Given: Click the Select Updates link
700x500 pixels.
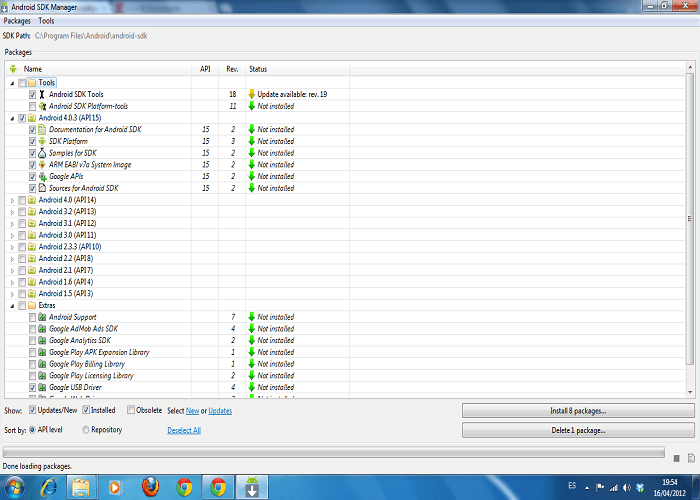Looking at the screenshot, I should pyautogui.click(x=220, y=411).
